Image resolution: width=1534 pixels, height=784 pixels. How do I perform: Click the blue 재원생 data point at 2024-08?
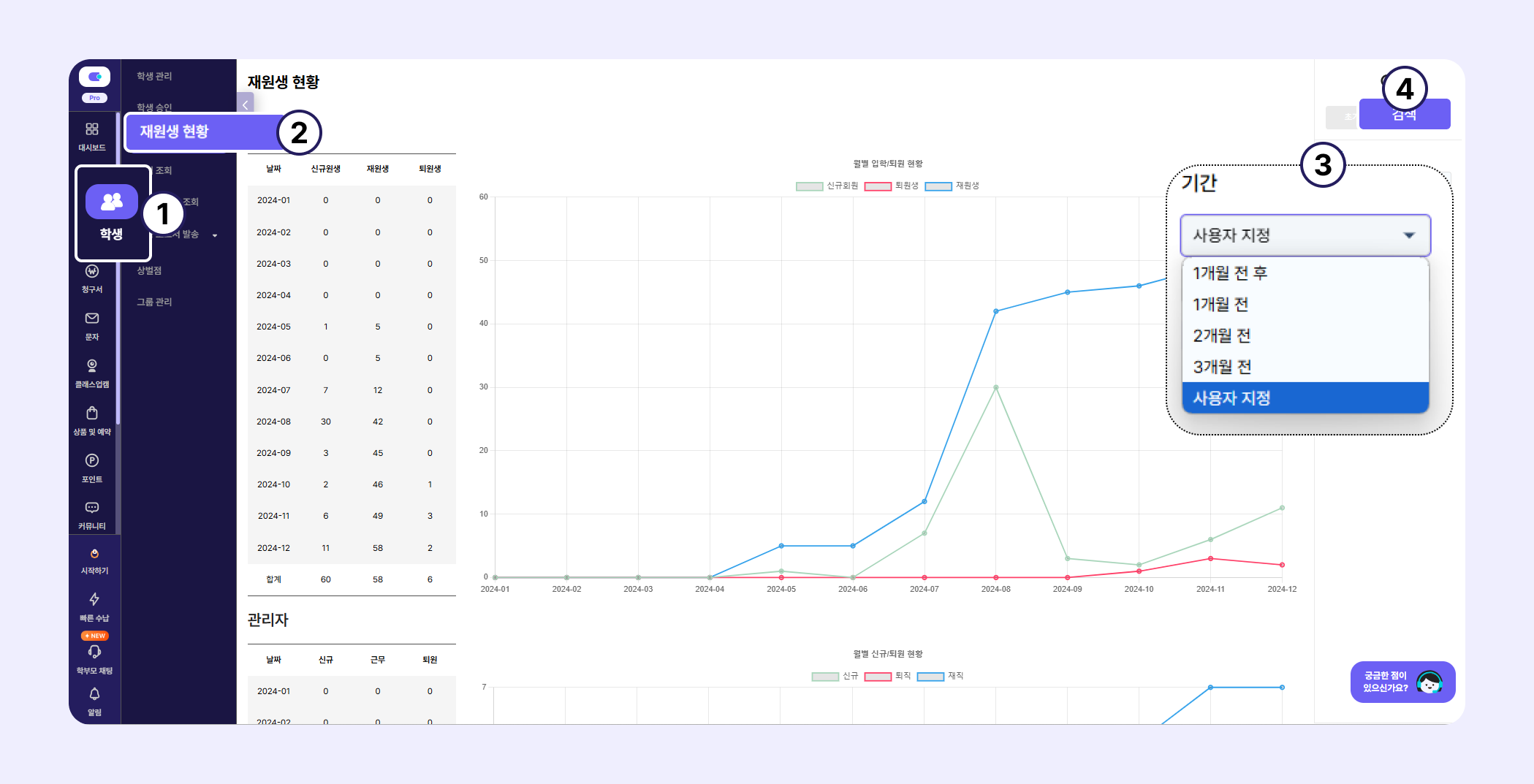(x=996, y=311)
